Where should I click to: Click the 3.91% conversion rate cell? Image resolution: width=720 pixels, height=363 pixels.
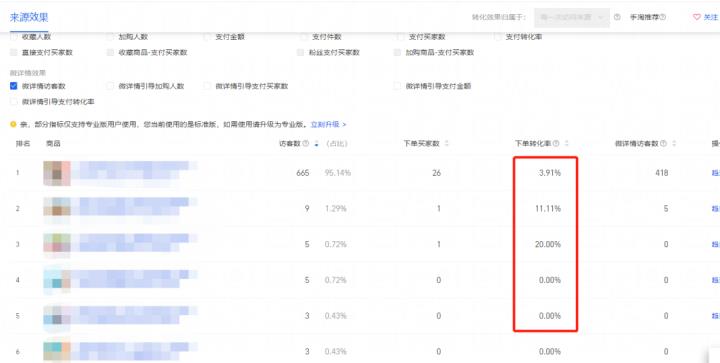click(x=550, y=173)
